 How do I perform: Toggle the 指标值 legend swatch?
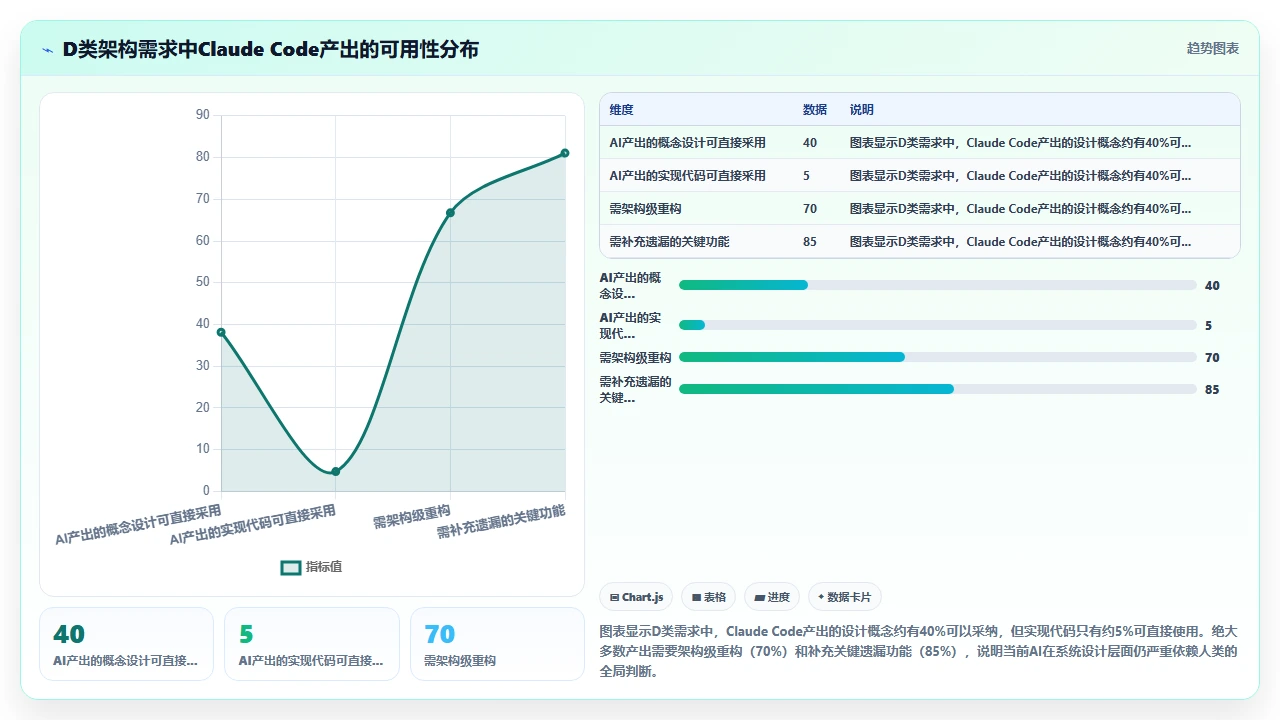[x=291, y=567]
